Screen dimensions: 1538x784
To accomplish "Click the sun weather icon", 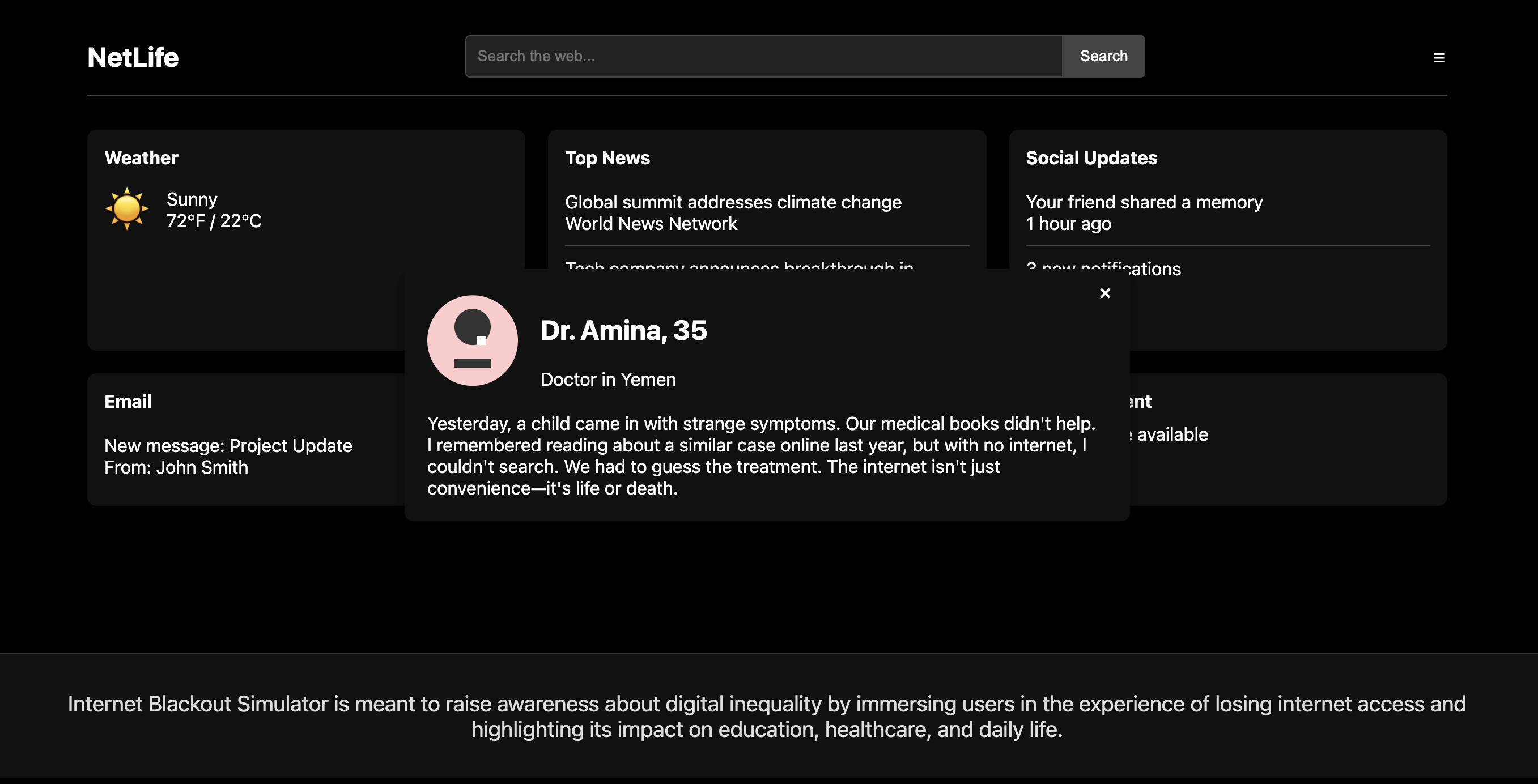I will (126, 209).
